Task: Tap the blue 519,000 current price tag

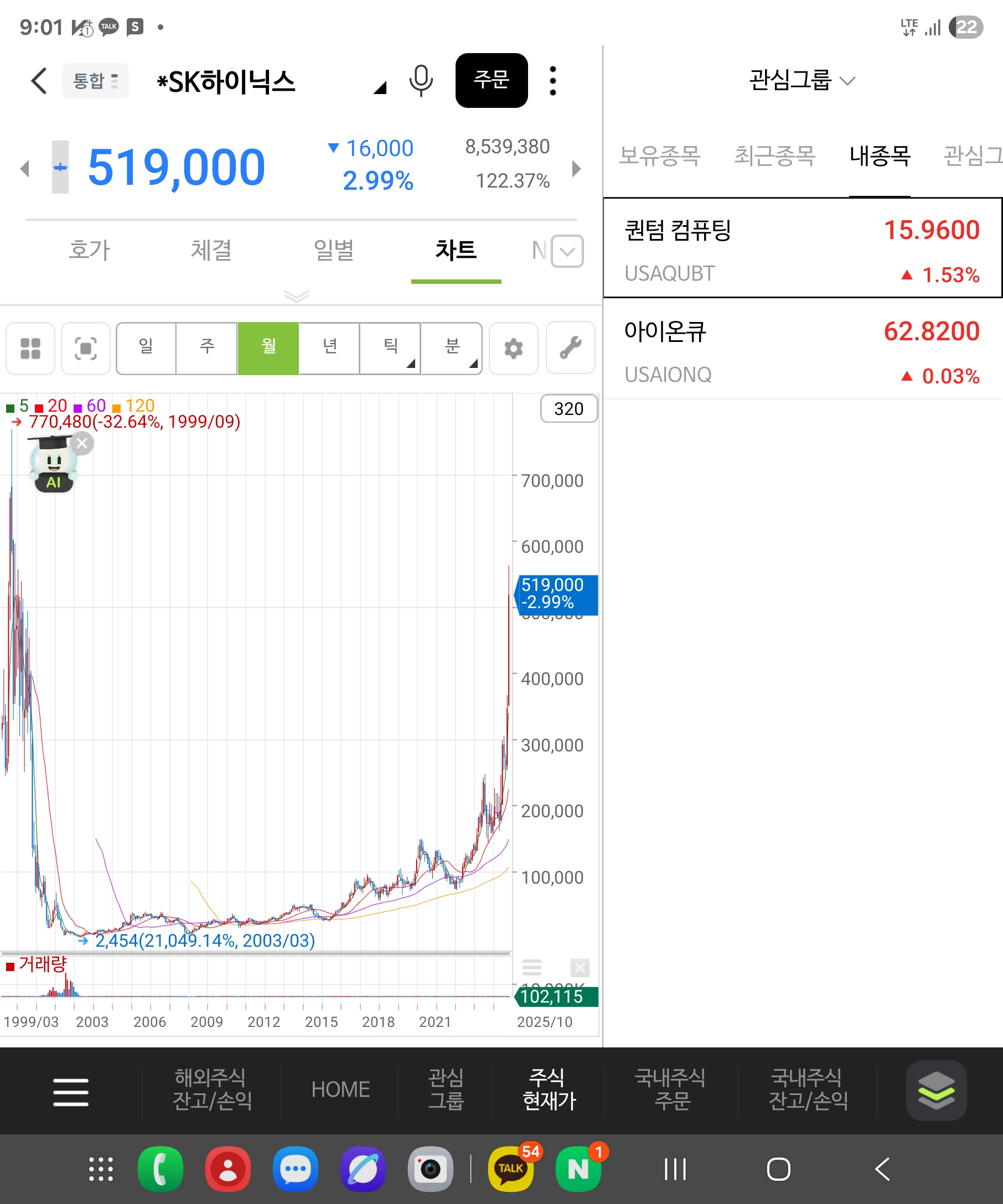Action: tap(557, 595)
